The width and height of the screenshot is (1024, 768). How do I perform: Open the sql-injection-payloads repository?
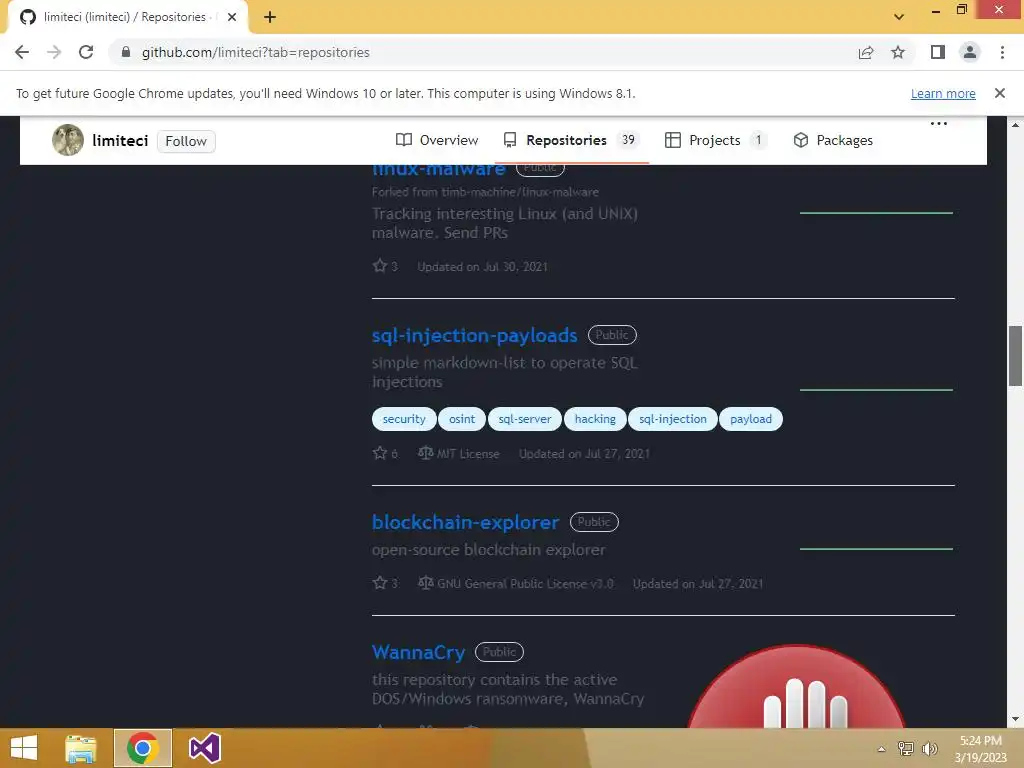pos(474,335)
